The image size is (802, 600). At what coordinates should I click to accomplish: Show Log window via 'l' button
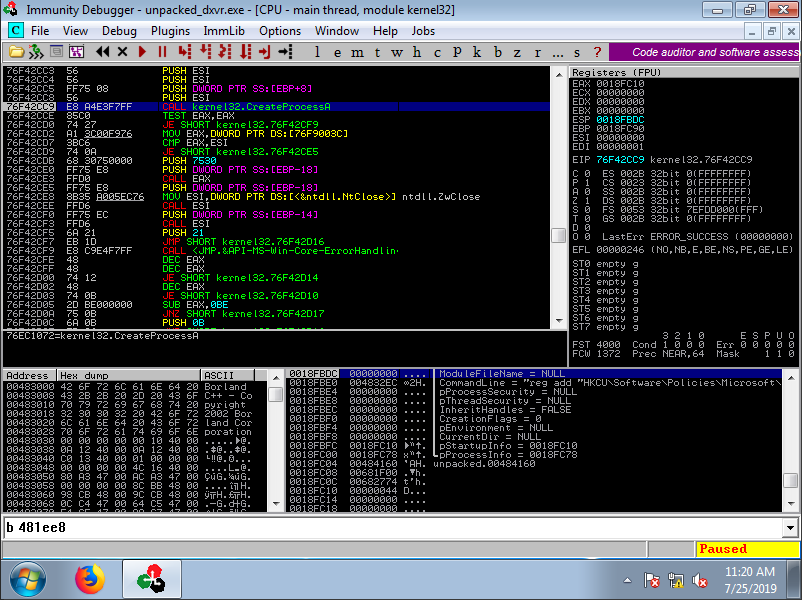[317, 52]
